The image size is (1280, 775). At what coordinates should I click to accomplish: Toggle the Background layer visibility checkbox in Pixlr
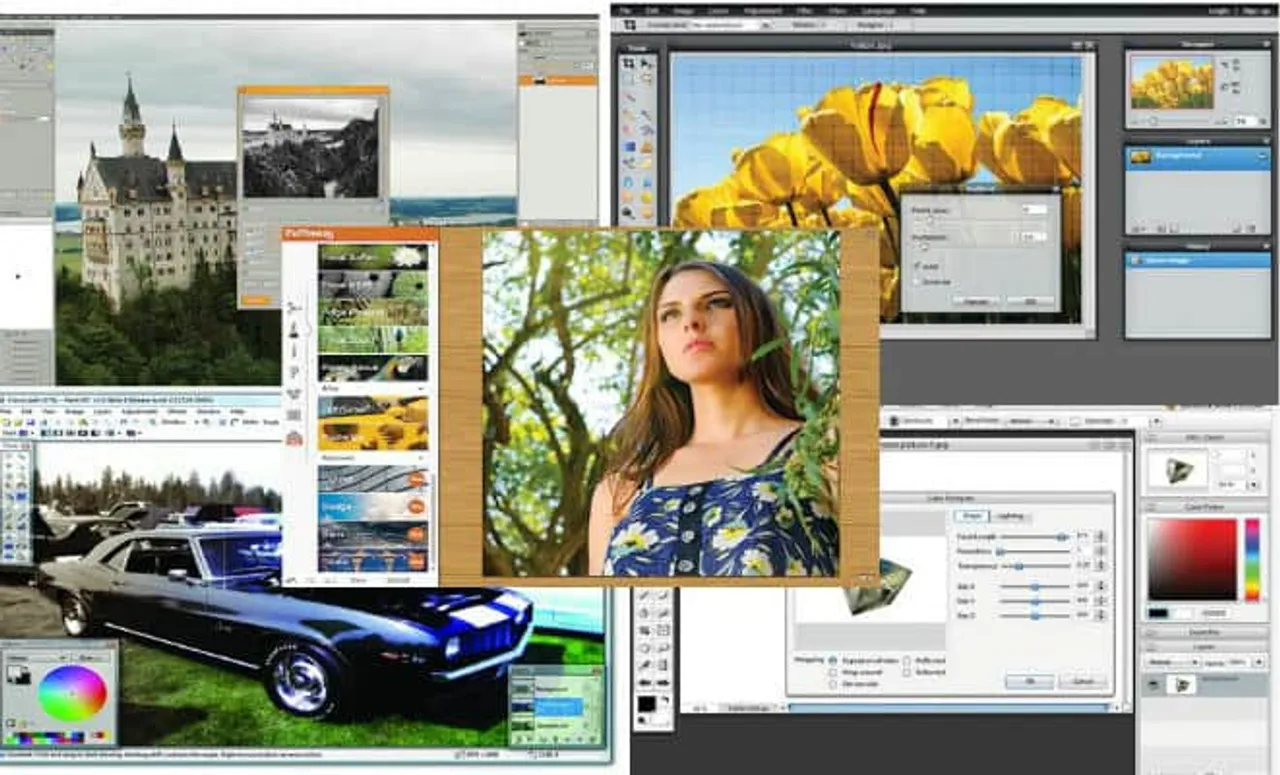tap(1262, 157)
